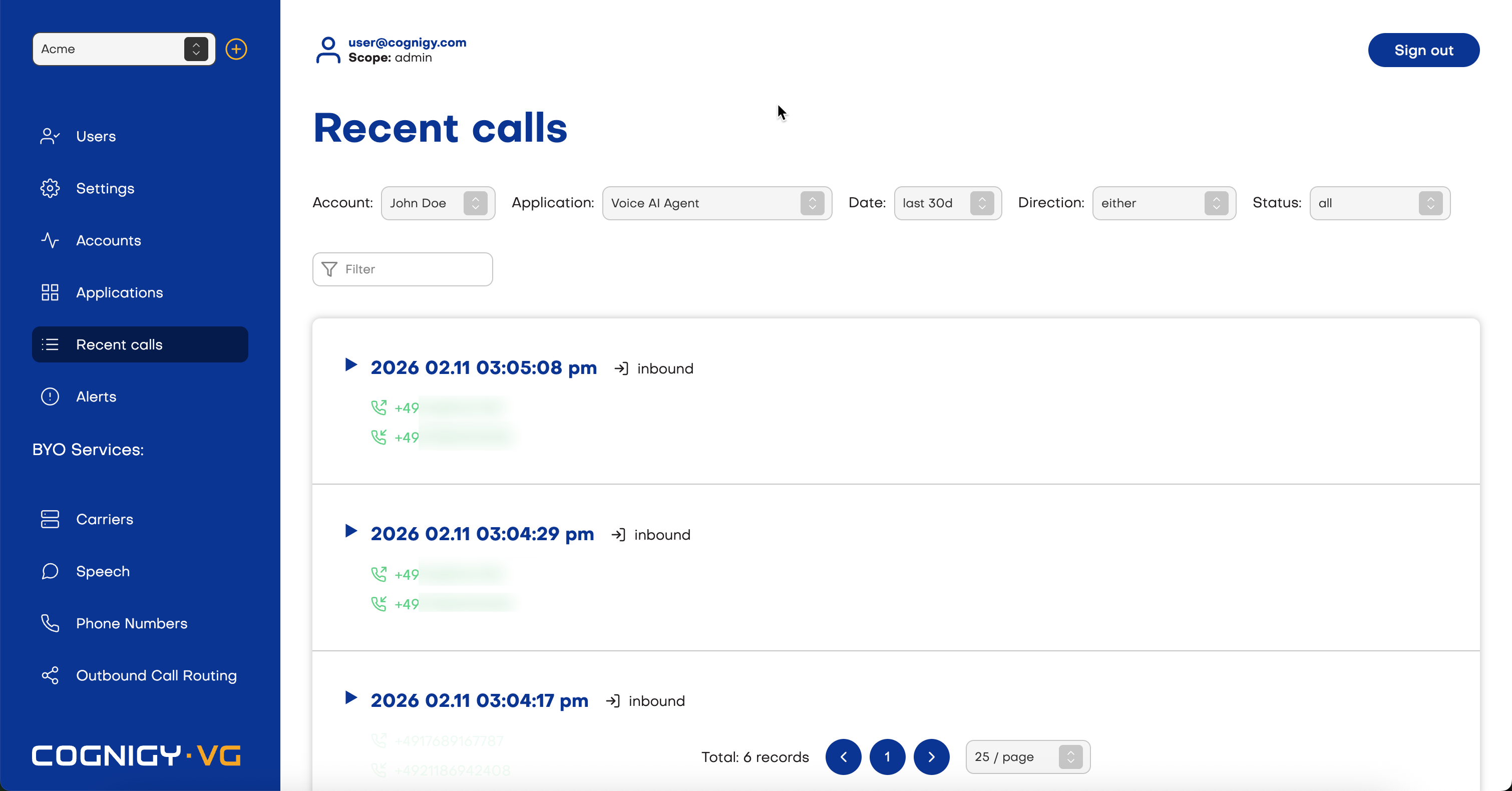
Task: Click the Sign out button
Action: click(x=1423, y=51)
